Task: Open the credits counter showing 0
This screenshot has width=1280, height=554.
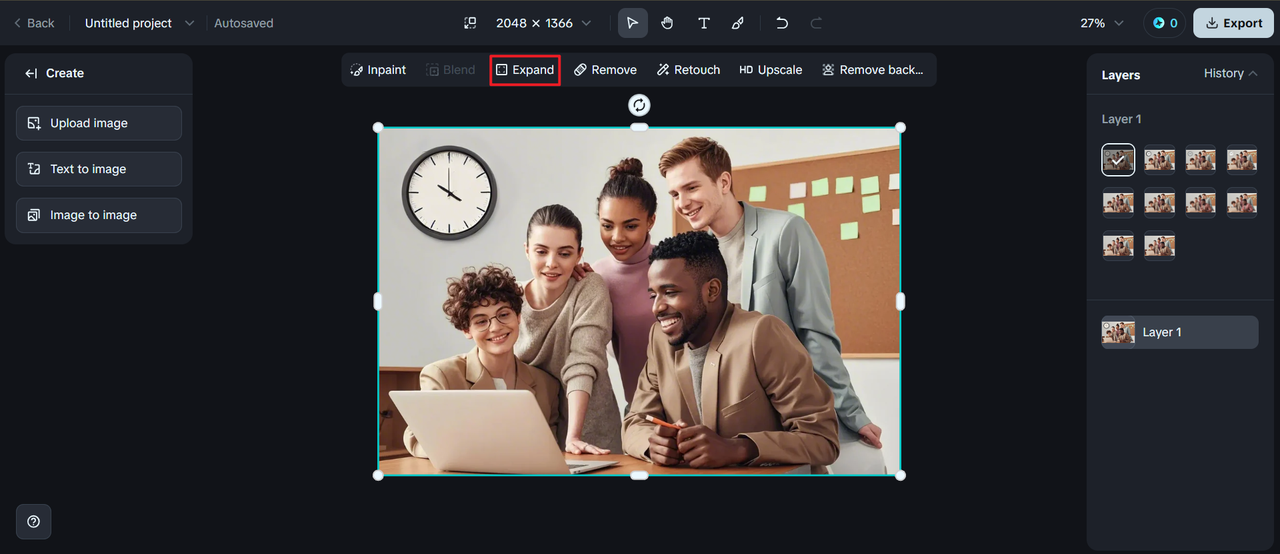Action: [x=1165, y=23]
